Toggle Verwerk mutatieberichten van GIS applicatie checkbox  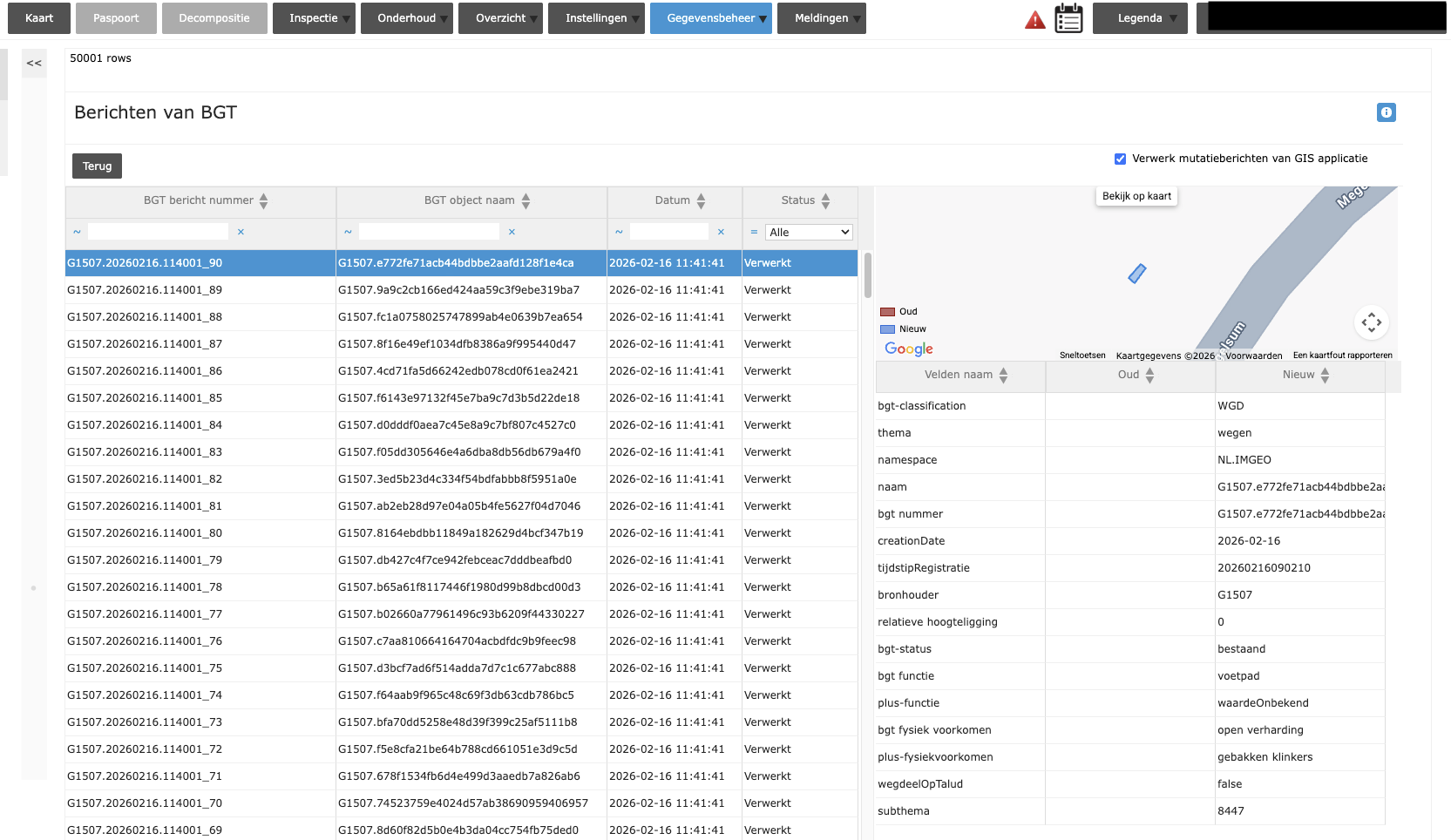pos(1120,159)
